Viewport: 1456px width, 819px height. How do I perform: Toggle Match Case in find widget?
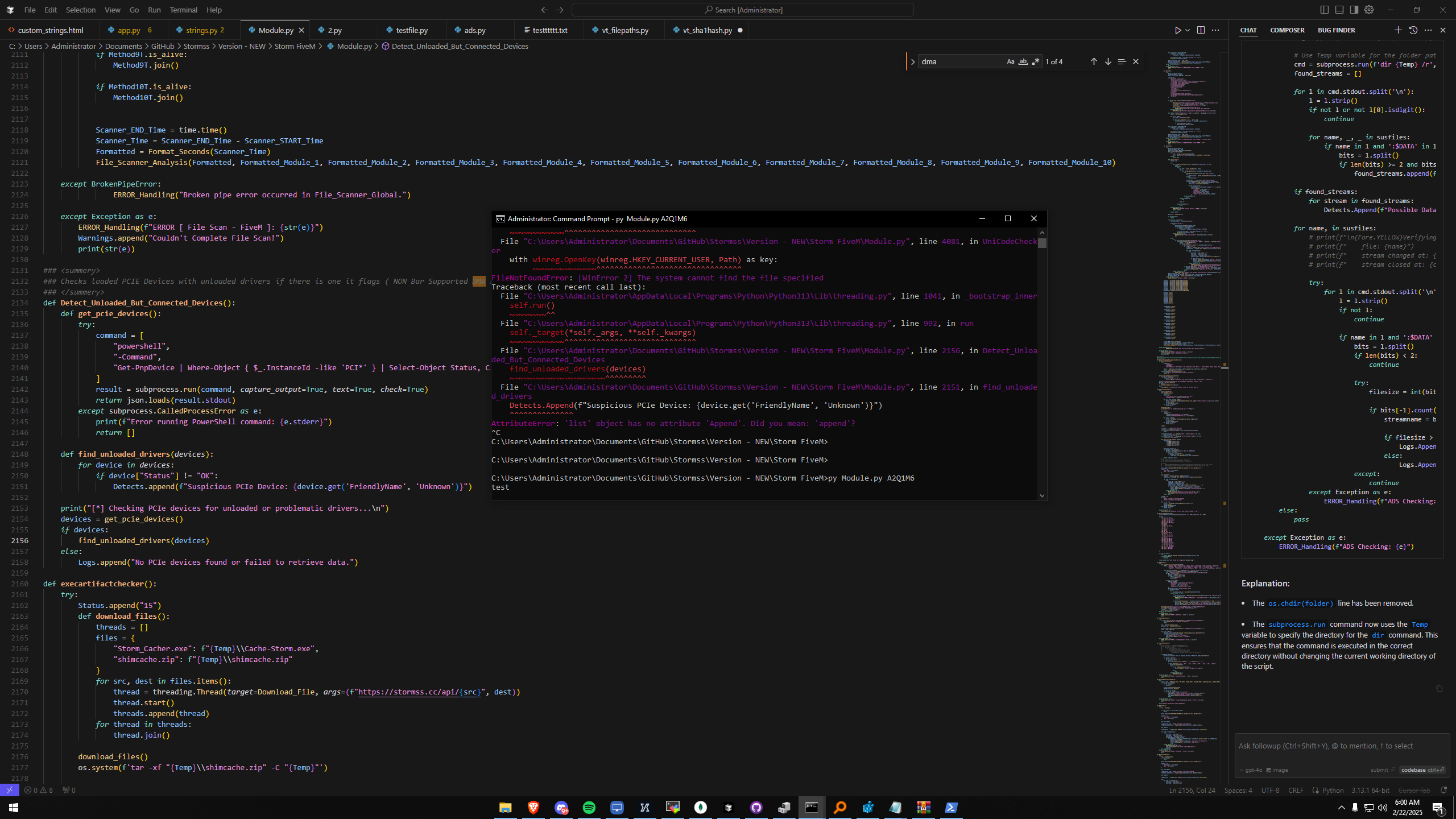coord(1010,61)
